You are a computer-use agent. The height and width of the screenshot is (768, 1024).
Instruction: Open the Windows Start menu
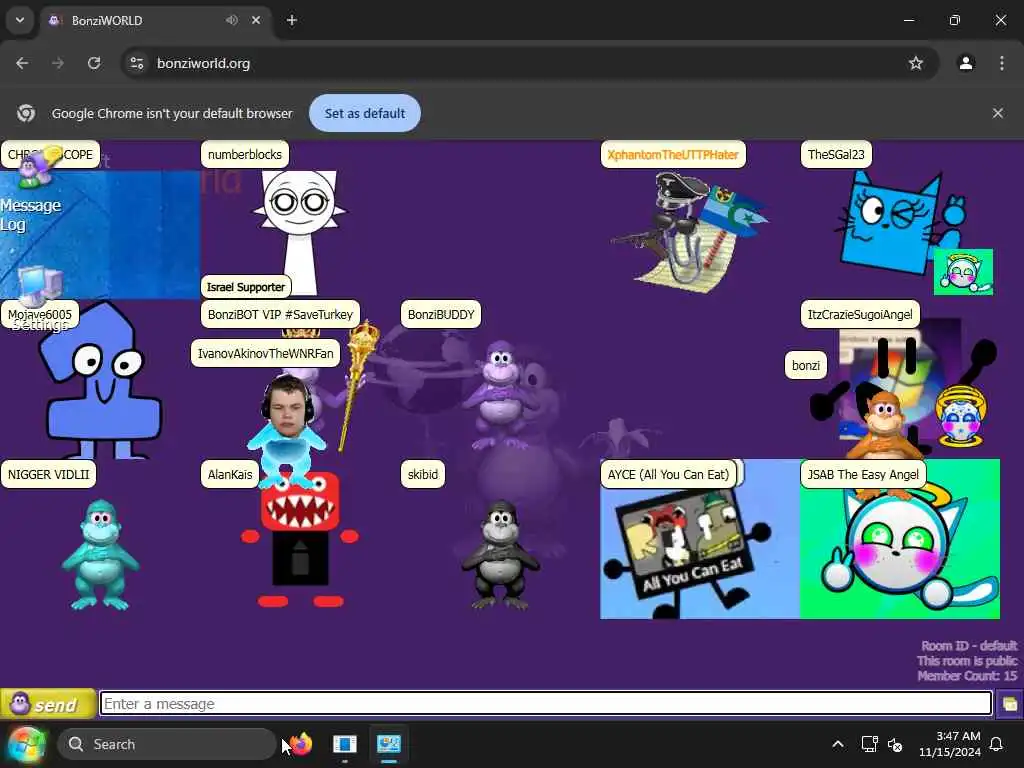(27, 744)
